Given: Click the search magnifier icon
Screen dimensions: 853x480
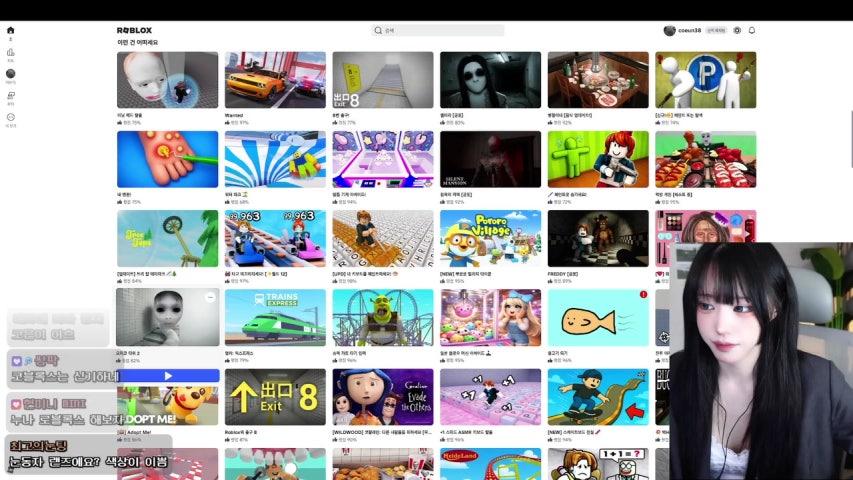Looking at the screenshot, I should pos(378,30).
